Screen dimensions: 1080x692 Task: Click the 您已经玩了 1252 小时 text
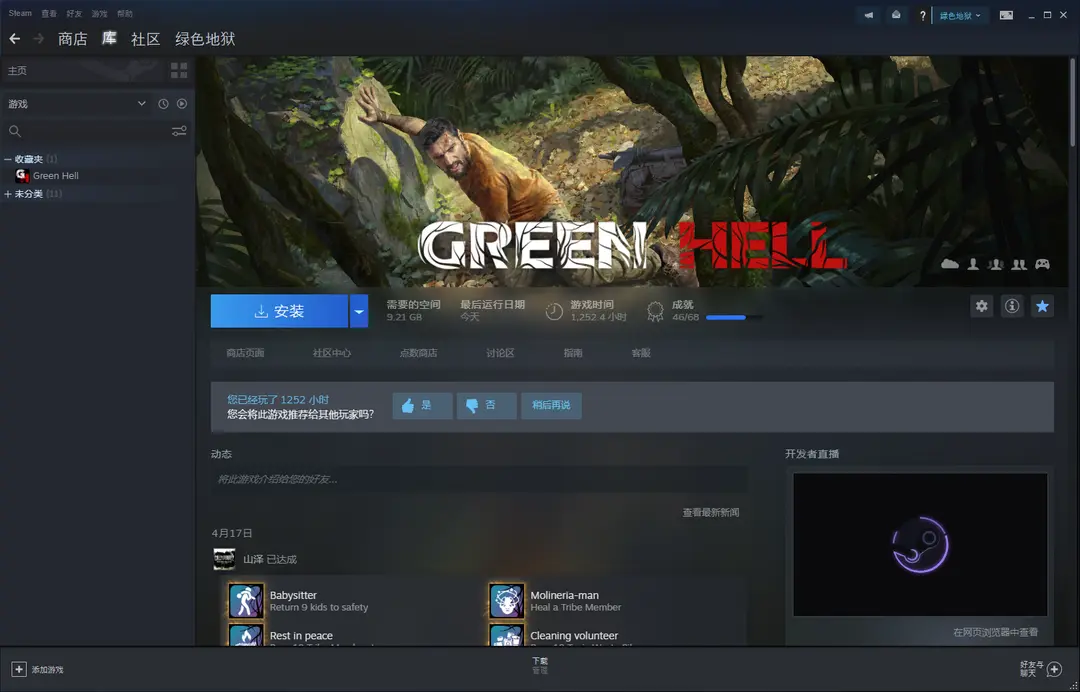278,399
